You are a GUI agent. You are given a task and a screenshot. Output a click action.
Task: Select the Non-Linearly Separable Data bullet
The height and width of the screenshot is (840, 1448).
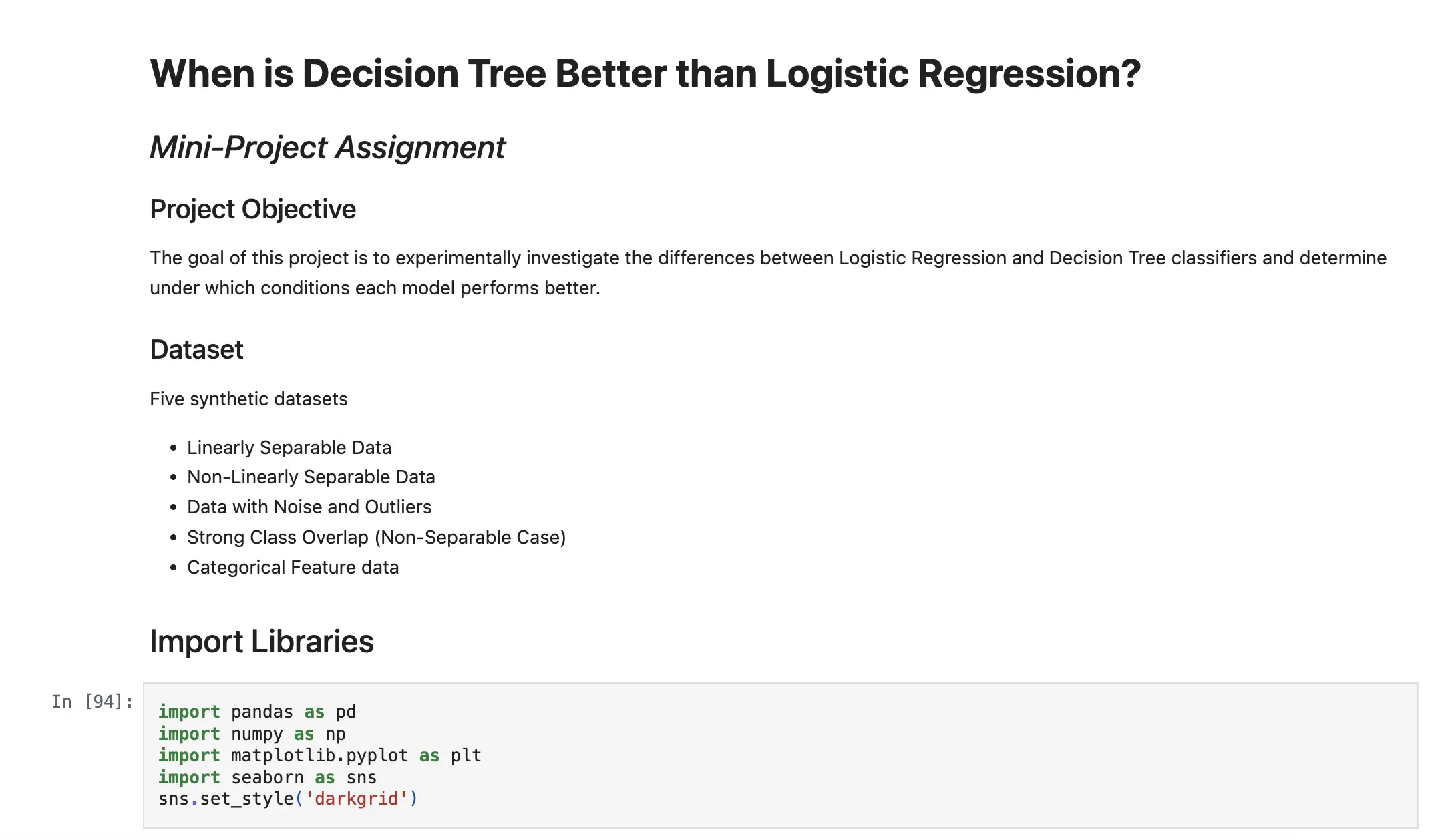coord(311,477)
